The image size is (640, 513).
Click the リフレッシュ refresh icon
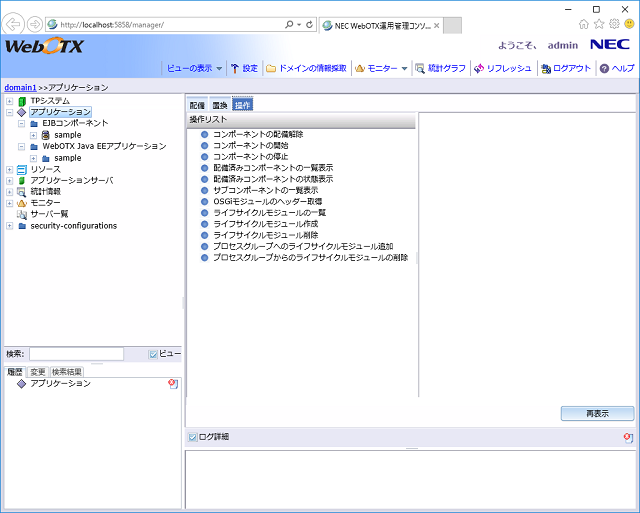click(x=480, y=68)
